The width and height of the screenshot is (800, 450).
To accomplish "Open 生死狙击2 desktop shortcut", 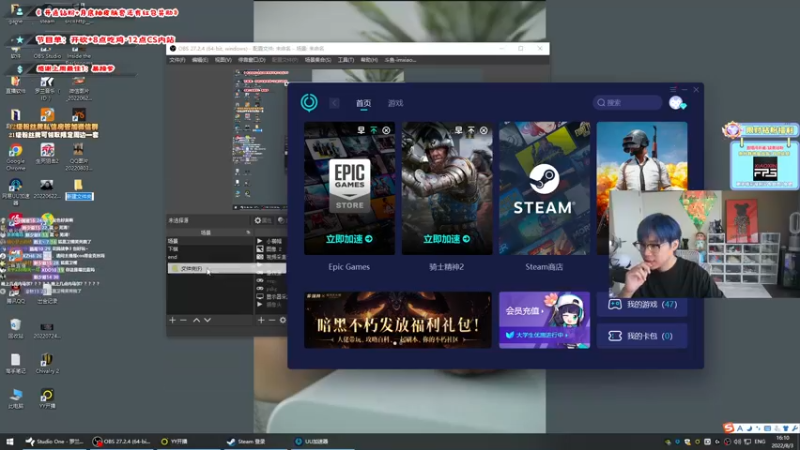I will tap(47, 153).
